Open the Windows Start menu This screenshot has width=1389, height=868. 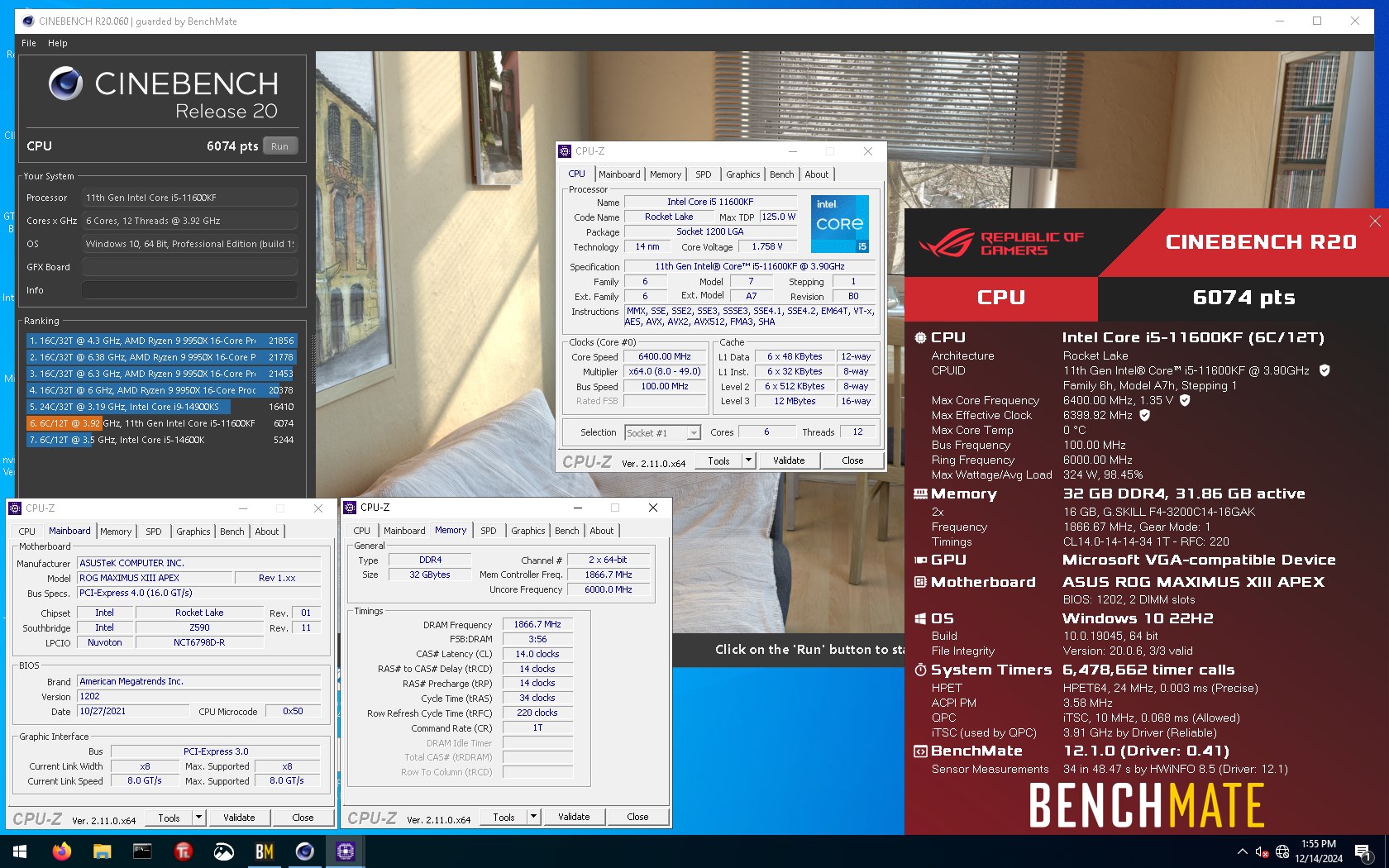(x=20, y=851)
